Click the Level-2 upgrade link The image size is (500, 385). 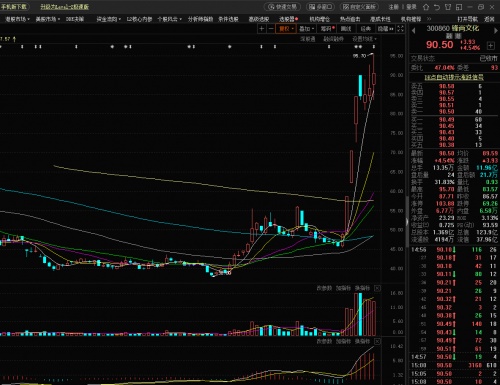tap(65, 7)
